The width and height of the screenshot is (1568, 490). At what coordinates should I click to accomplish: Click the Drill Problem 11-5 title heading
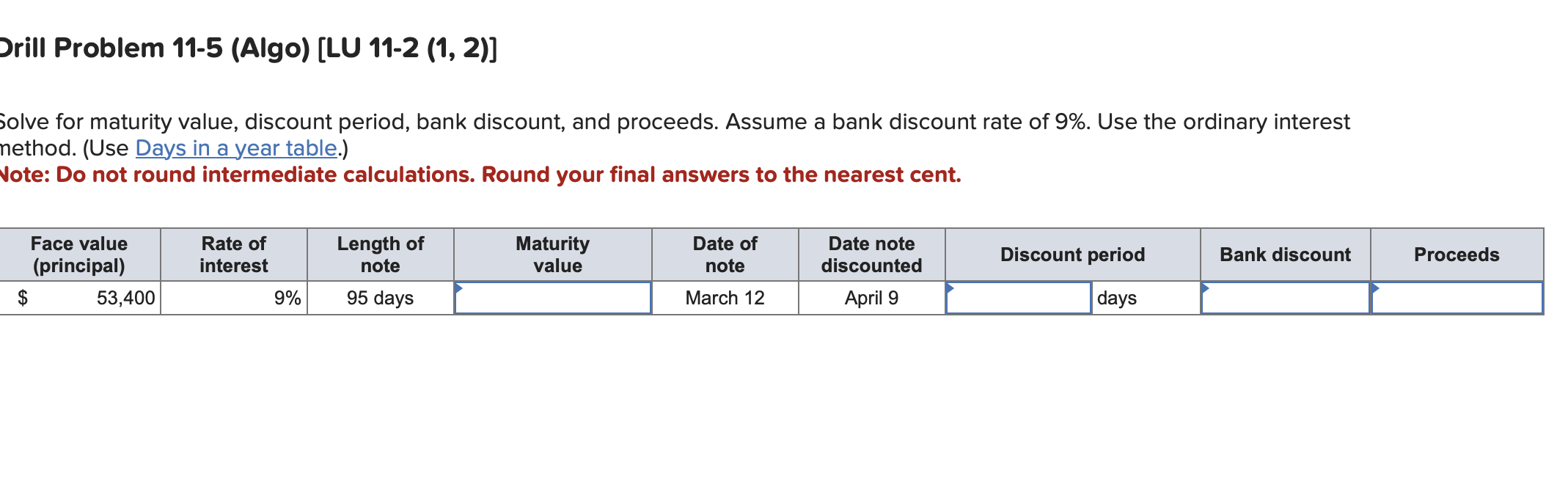pos(248,48)
